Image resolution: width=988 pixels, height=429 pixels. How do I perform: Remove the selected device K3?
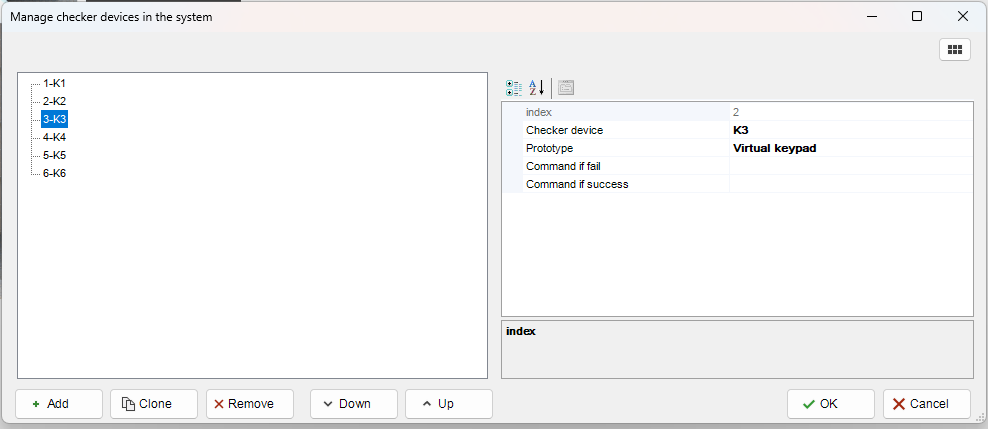click(250, 404)
